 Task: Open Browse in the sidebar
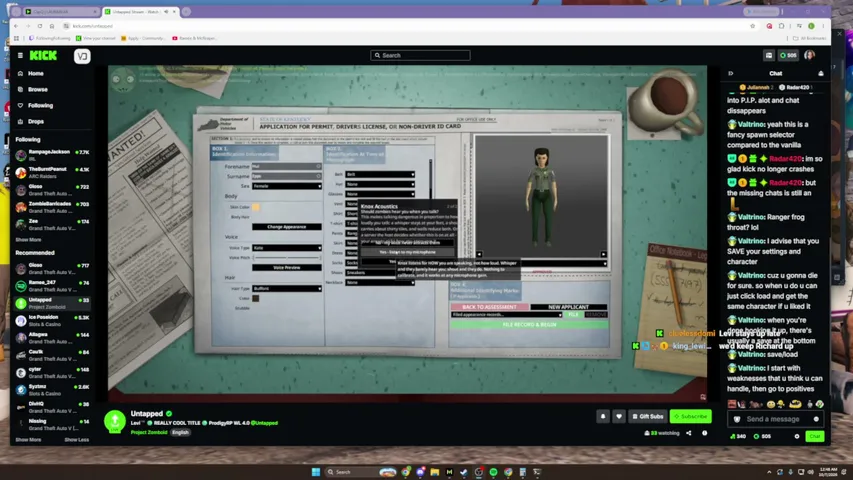point(38,89)
